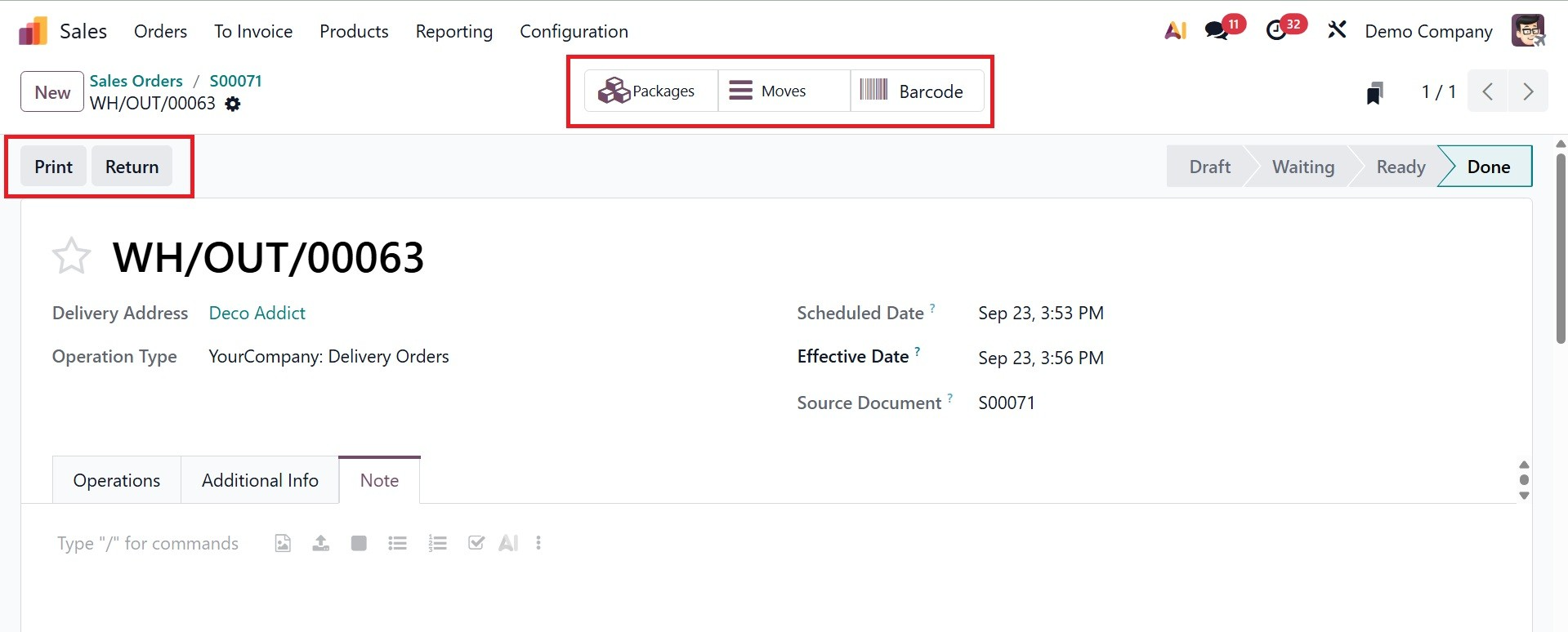
Task: Go to the previous record arrow
Action: (x=1488, y=91)
